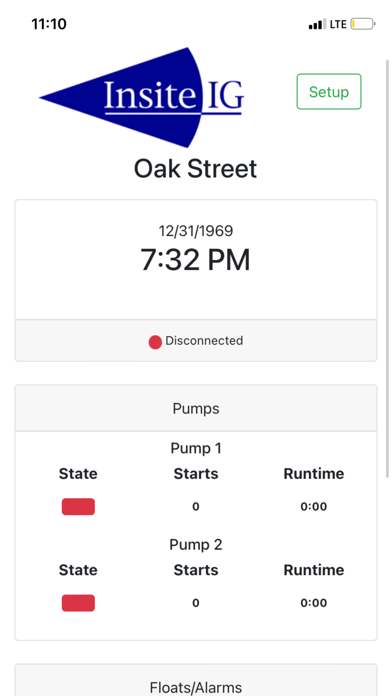Select the Pump 2 heading
Image resolution: width=392 pixels, height=696 pixels.
(196, 545)
